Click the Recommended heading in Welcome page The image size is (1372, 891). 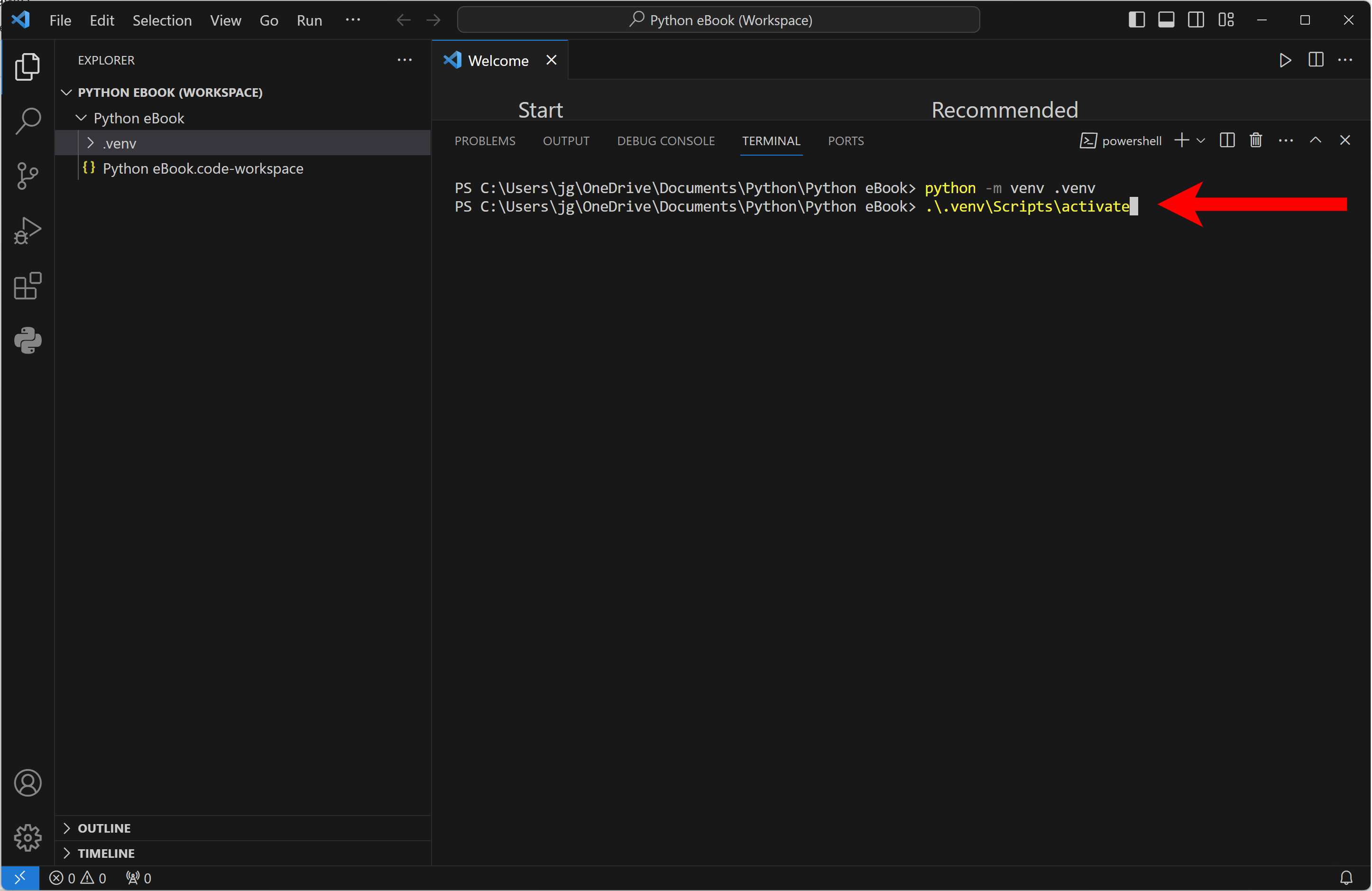tap(1004, 110)
